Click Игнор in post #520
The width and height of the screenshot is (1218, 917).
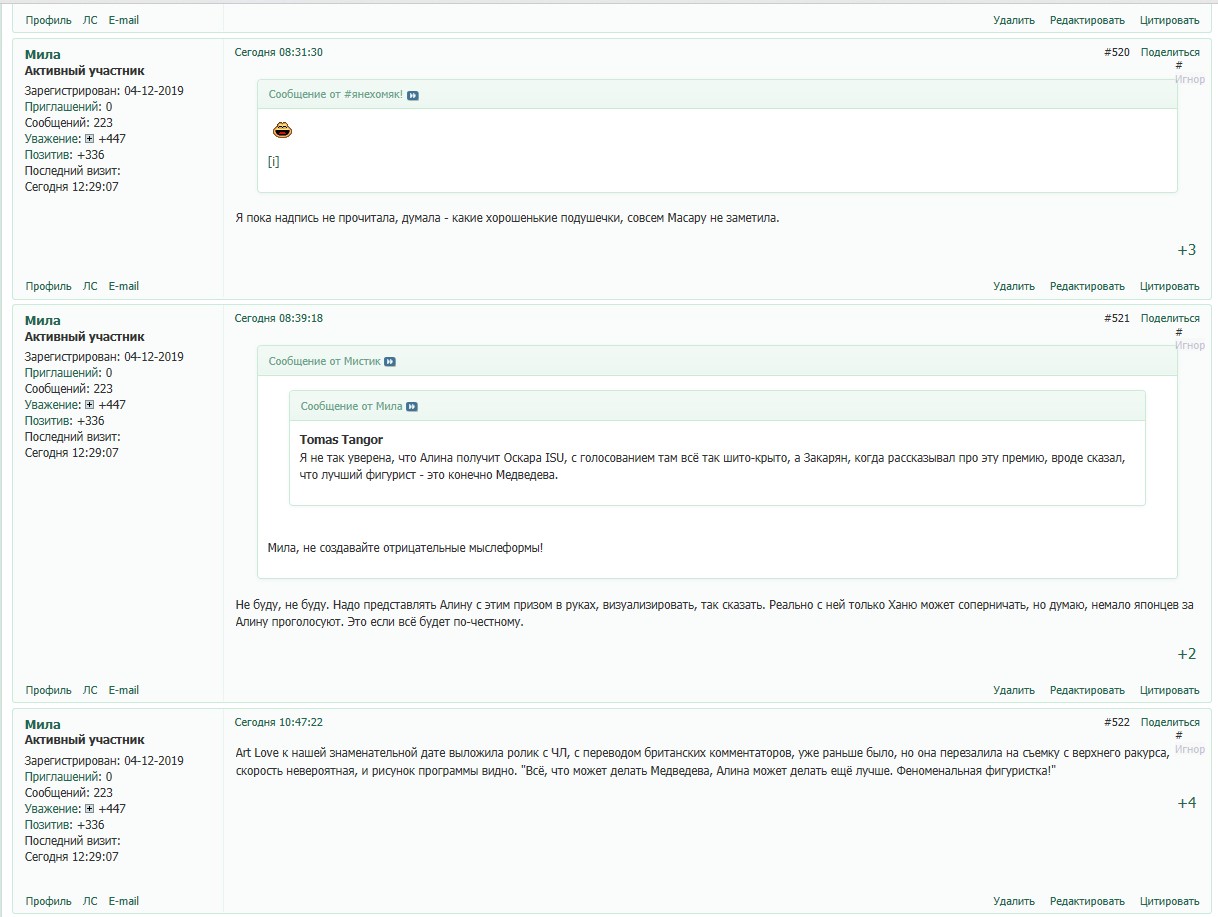point(1190,79)
